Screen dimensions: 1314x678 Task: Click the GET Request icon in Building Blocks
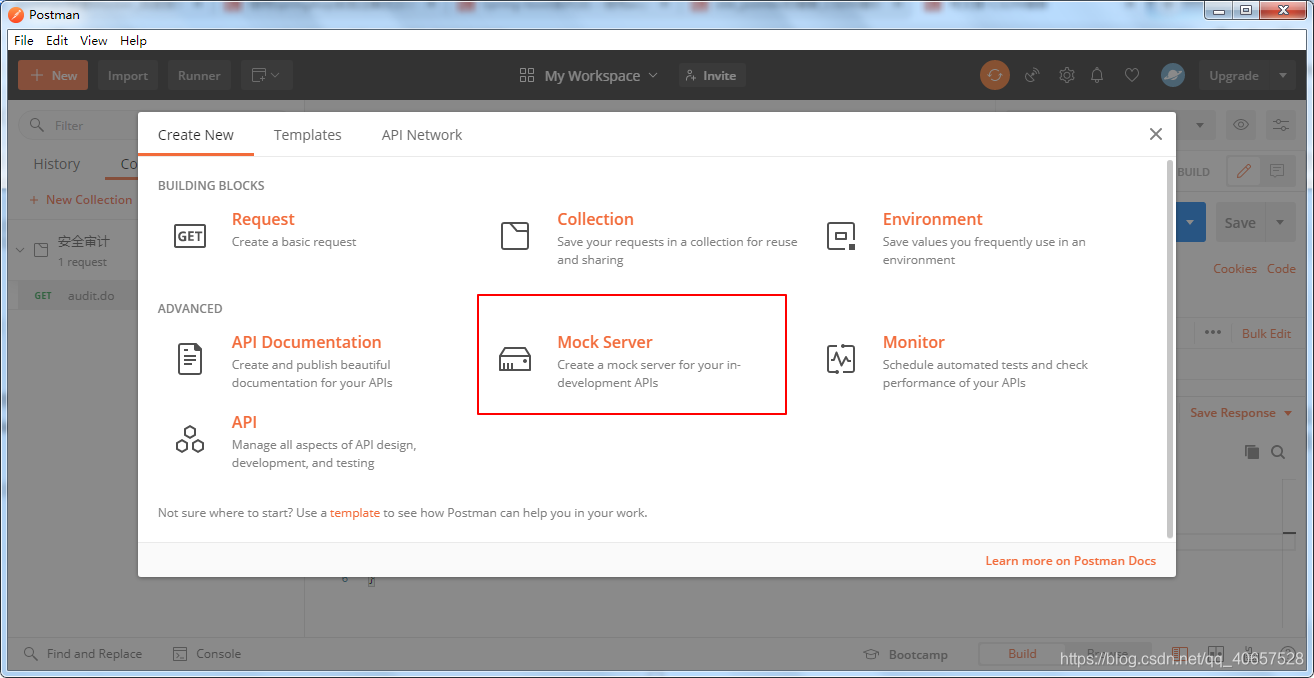click(190, 236)
